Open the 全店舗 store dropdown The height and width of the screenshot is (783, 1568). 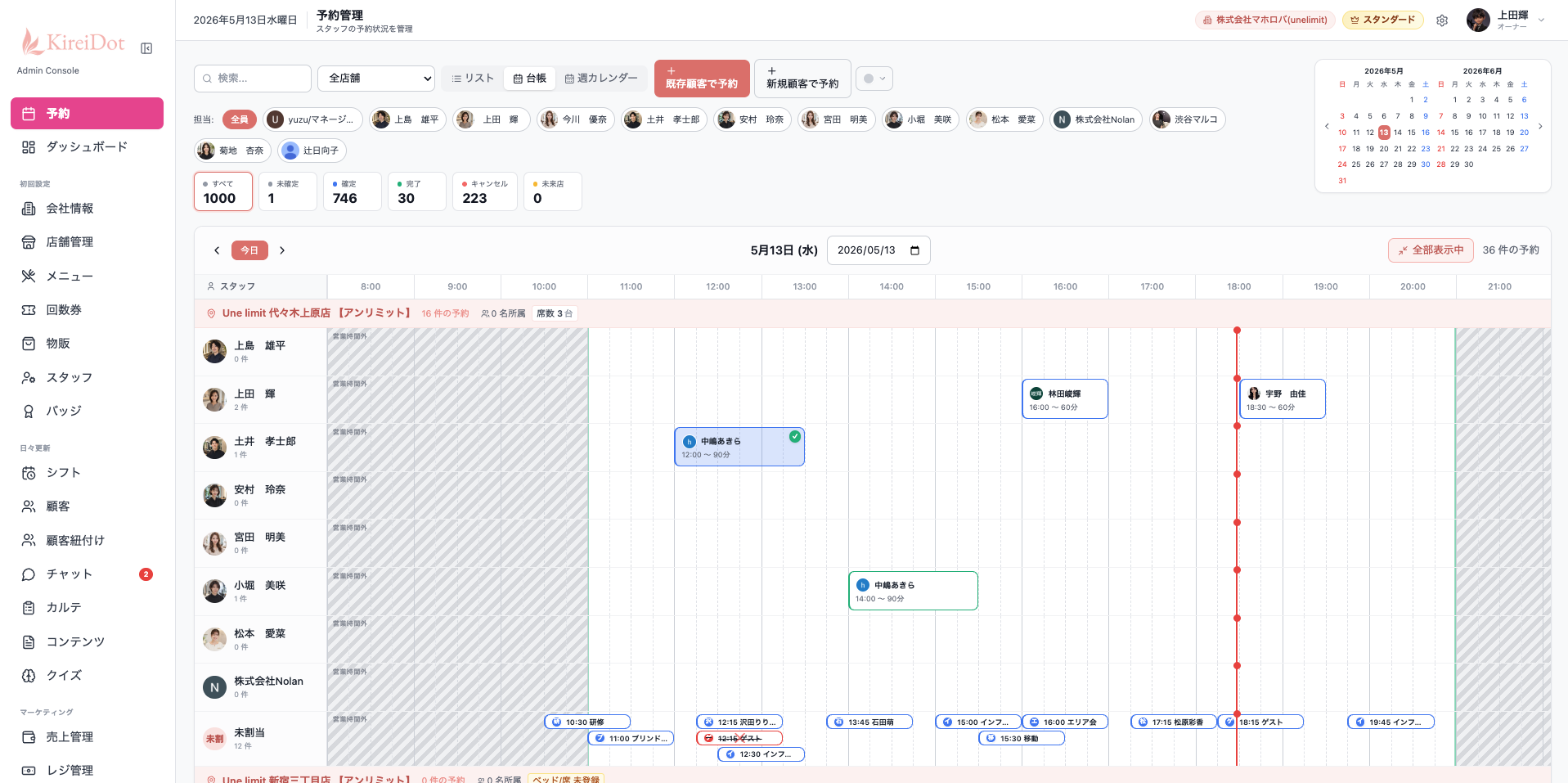376,79
